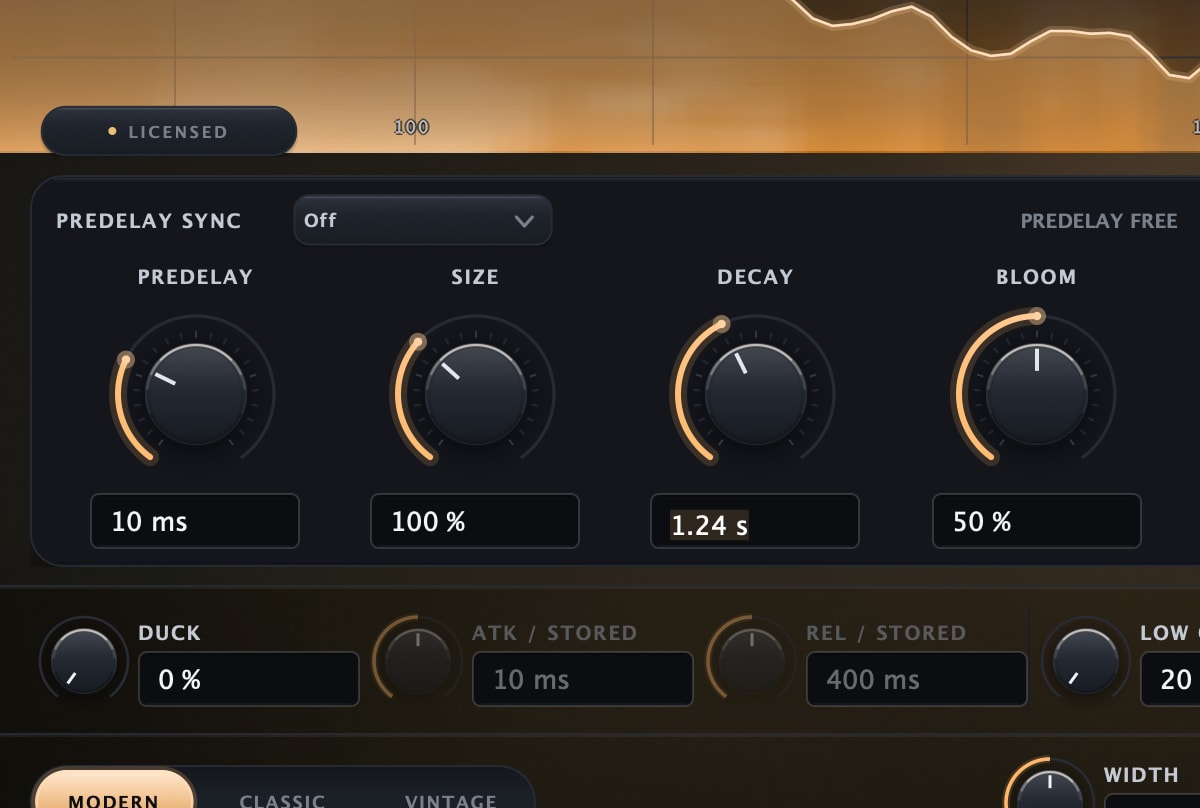The image size is (1200, 808).
Task: Edit the Duck 0 % value field
Action: pyautogui.click(x=249, y=679)
